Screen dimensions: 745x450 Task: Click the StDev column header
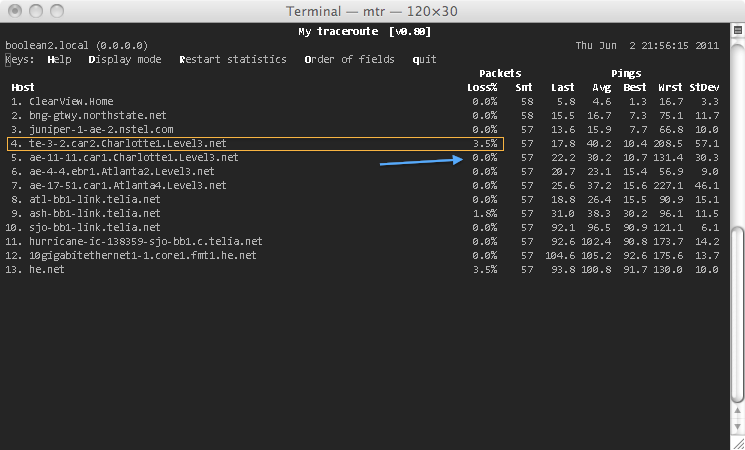(704, 87)
